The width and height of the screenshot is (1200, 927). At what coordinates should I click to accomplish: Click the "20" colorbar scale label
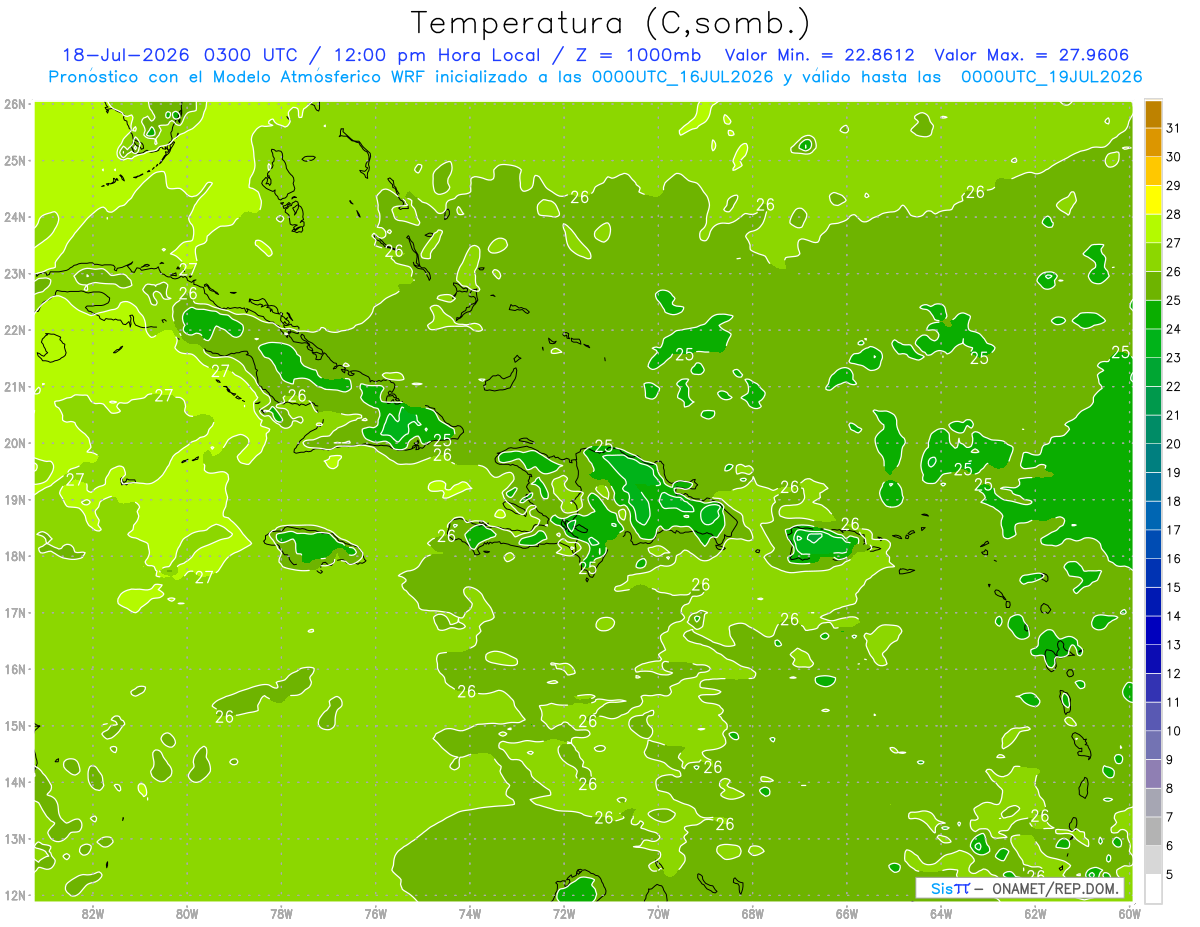[1173, 444]
